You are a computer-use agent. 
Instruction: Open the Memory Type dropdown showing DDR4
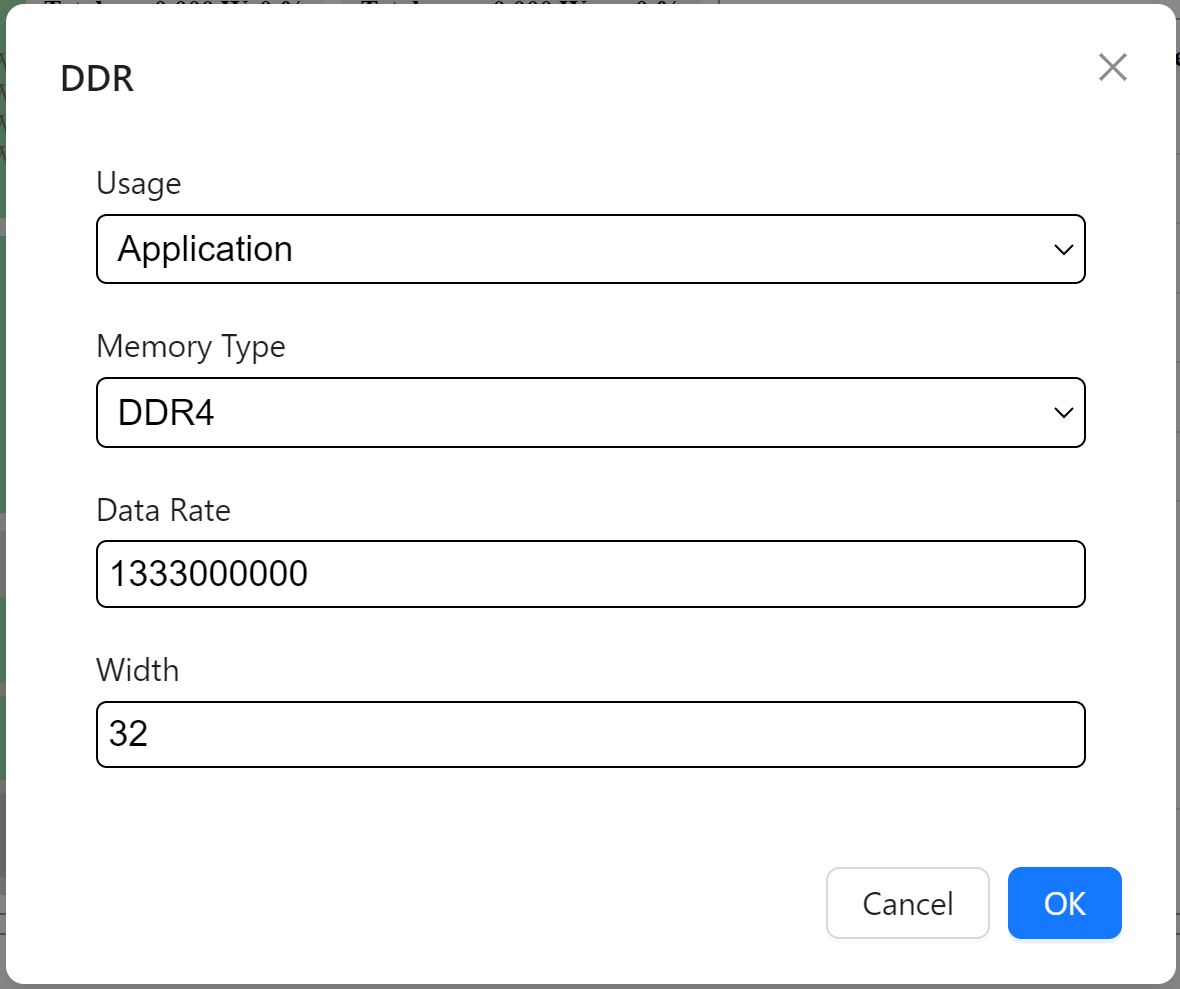click(591, 412)
